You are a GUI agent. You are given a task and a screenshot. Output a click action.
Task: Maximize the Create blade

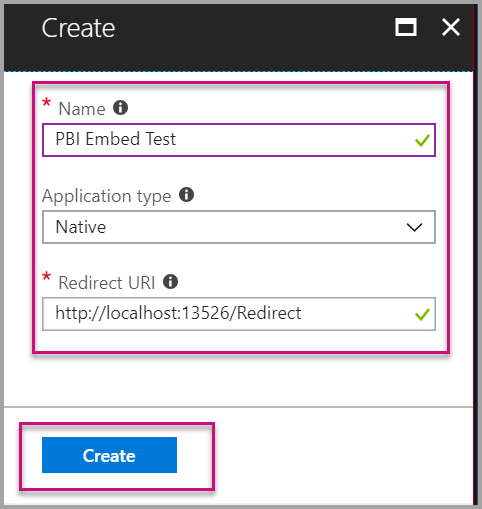click(406, 27)
